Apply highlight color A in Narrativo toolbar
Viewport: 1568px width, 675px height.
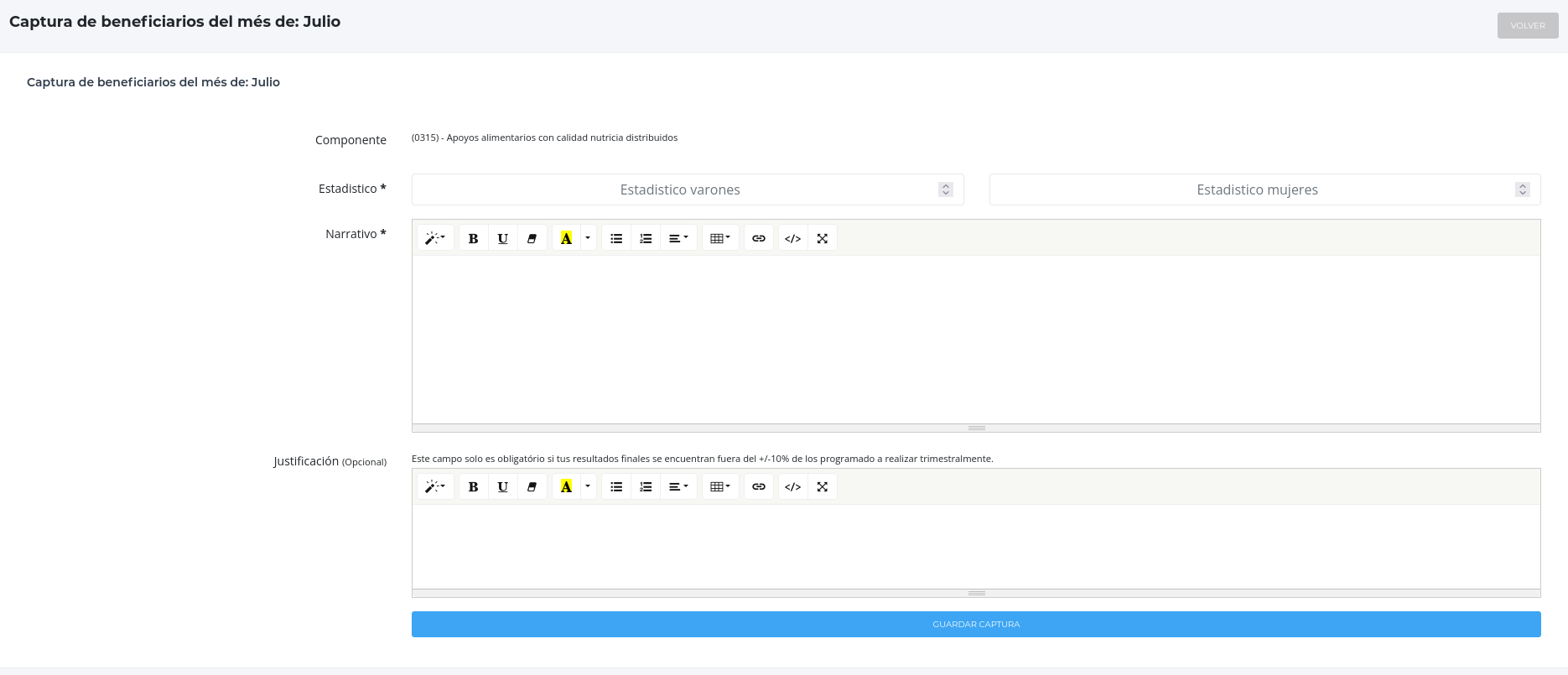567,238
